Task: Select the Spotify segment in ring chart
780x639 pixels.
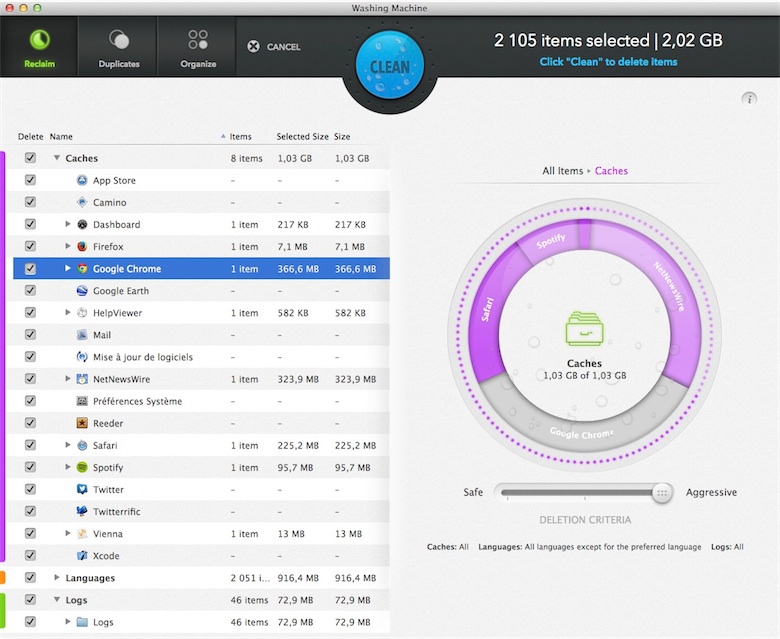Action: [551, 240]
